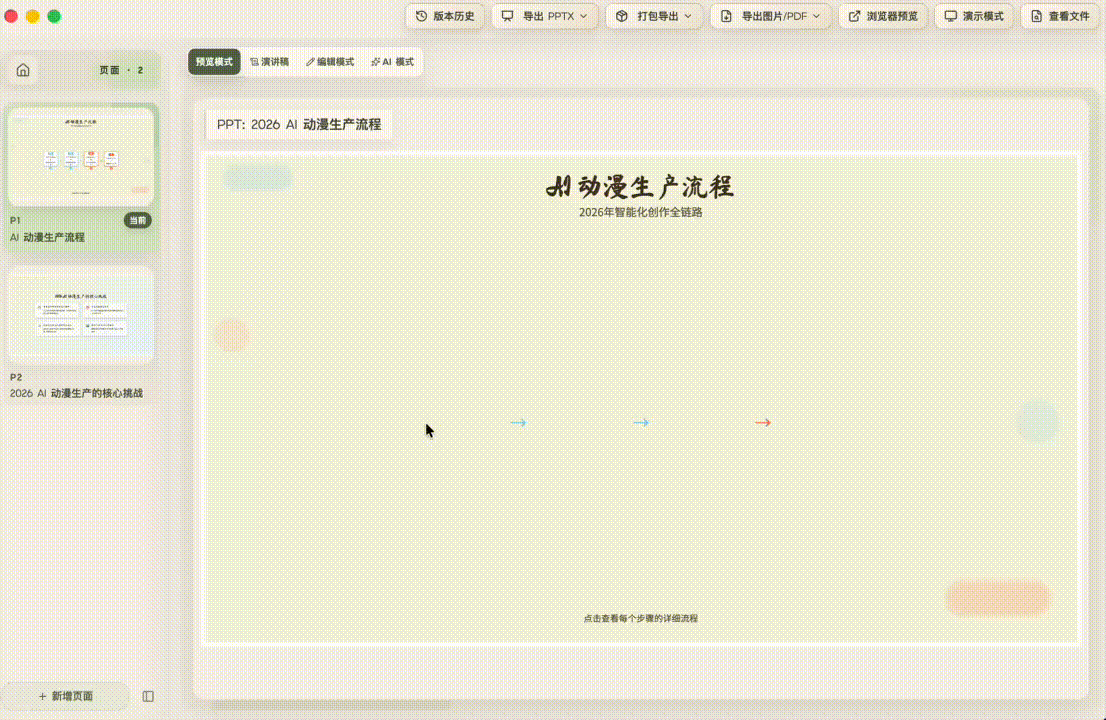Click the macOS green fullscreen button
The height and width of the screenshot is (720, 1106).
(54, 16)
